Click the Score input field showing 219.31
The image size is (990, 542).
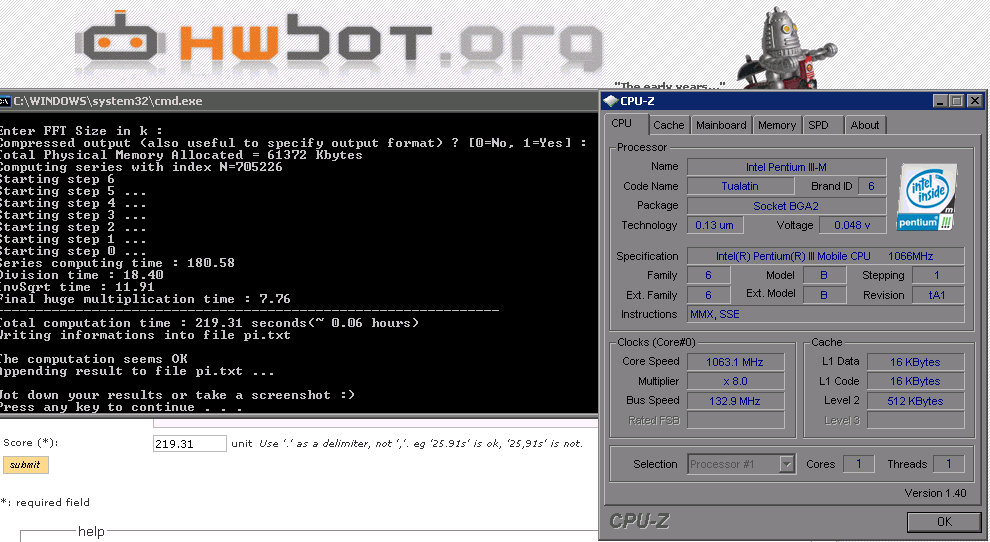click(x=189, y=443)
